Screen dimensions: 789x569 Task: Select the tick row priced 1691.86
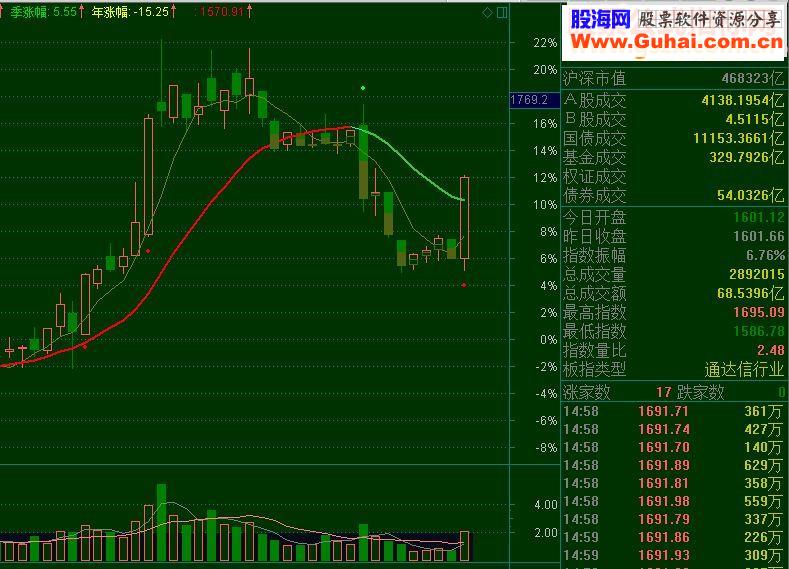674,537
